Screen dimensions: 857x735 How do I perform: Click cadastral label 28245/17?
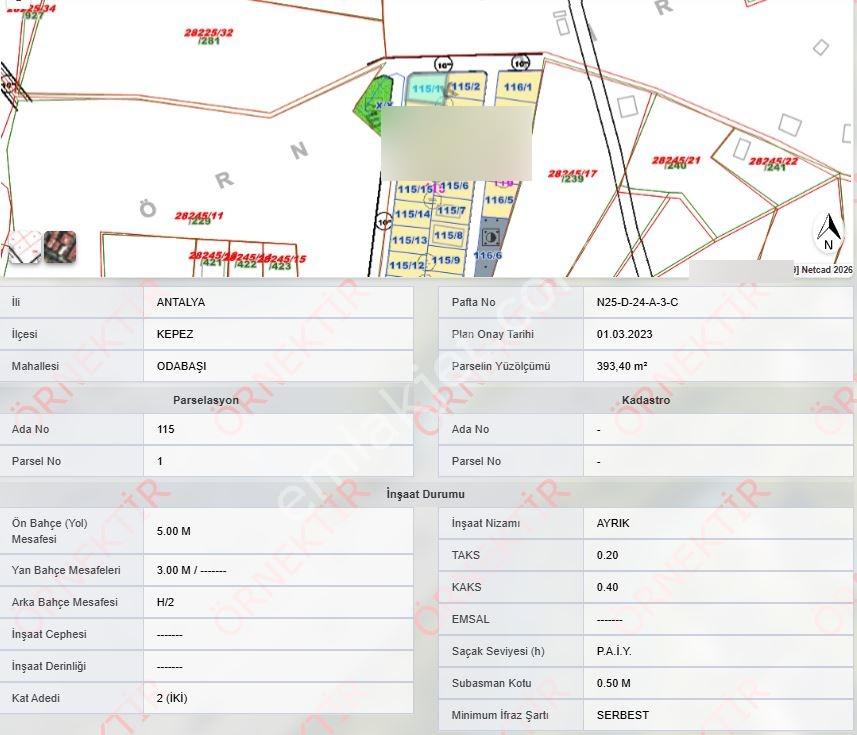coord(572,174)
